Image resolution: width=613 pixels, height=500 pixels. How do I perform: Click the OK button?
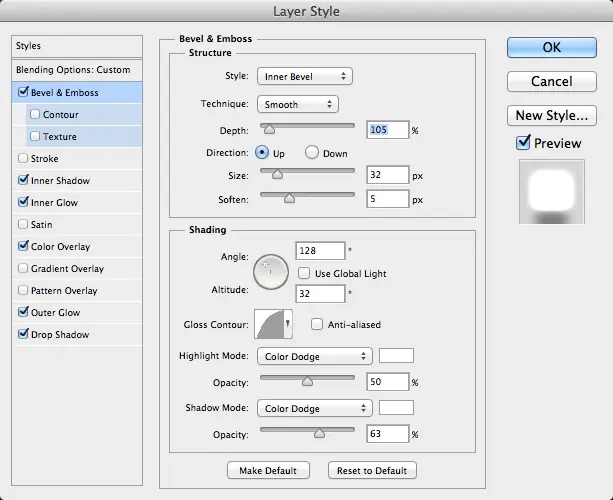click(552, 47)
